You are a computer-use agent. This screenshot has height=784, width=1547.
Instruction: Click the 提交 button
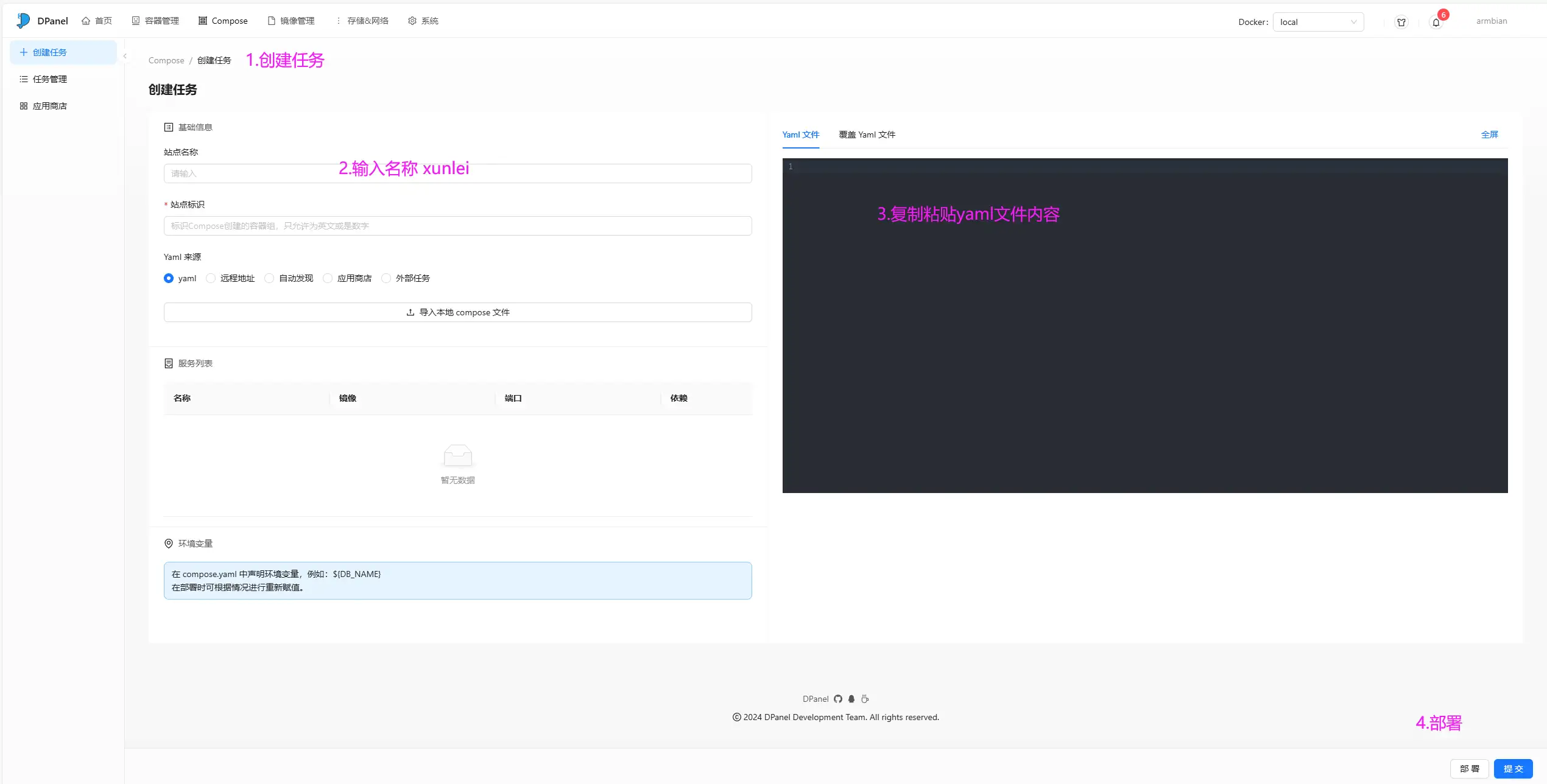coord(1513,768)
